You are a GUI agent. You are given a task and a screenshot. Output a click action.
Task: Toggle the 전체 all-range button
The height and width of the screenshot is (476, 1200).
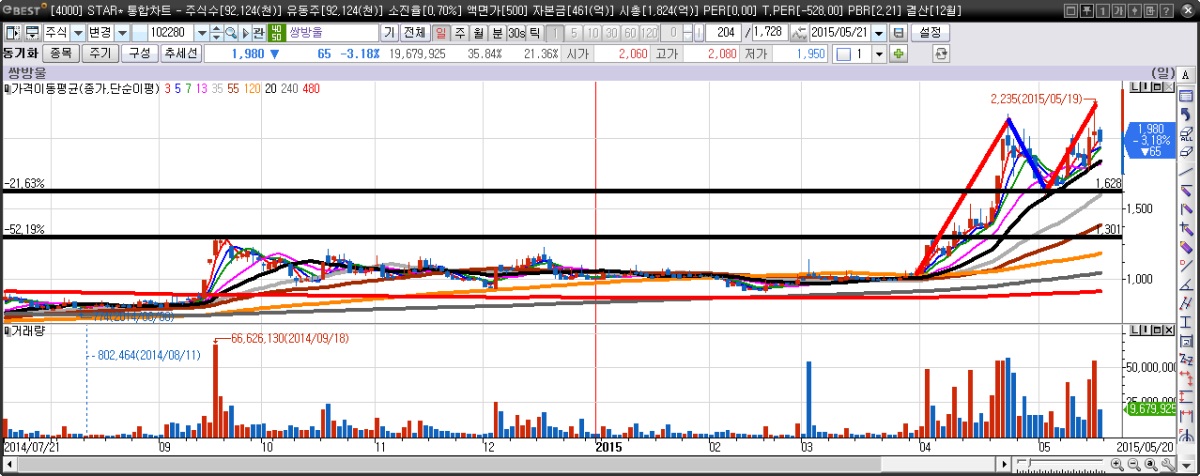[x=414, y=33]
